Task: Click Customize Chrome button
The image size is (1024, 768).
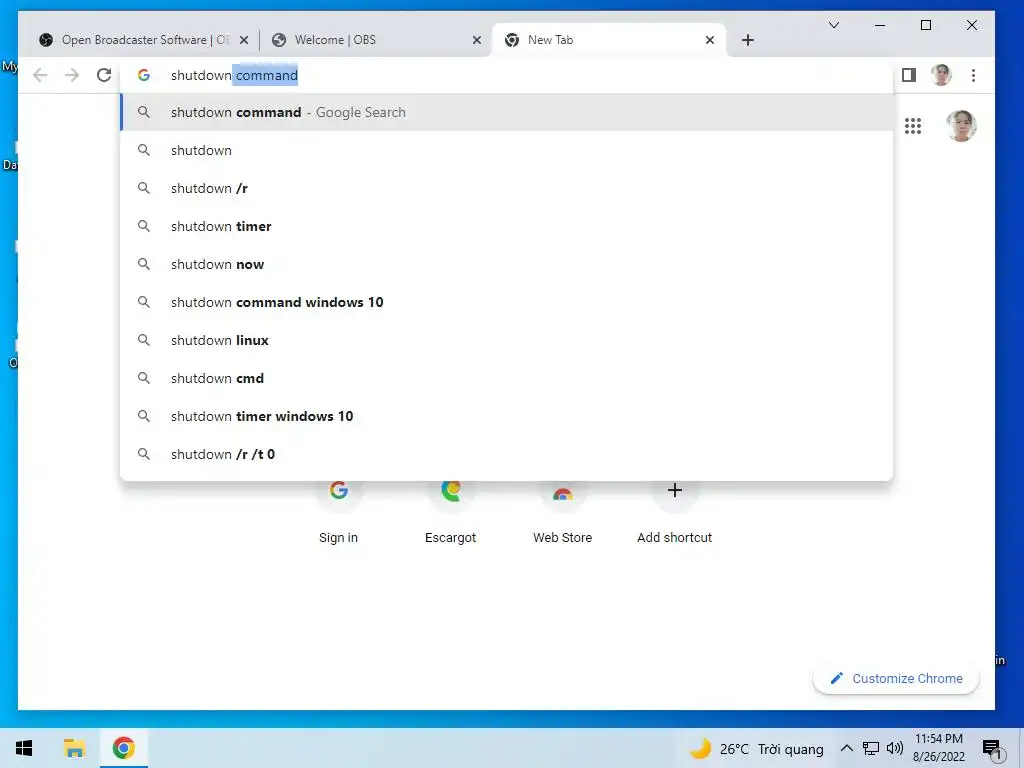Action: 896,678
